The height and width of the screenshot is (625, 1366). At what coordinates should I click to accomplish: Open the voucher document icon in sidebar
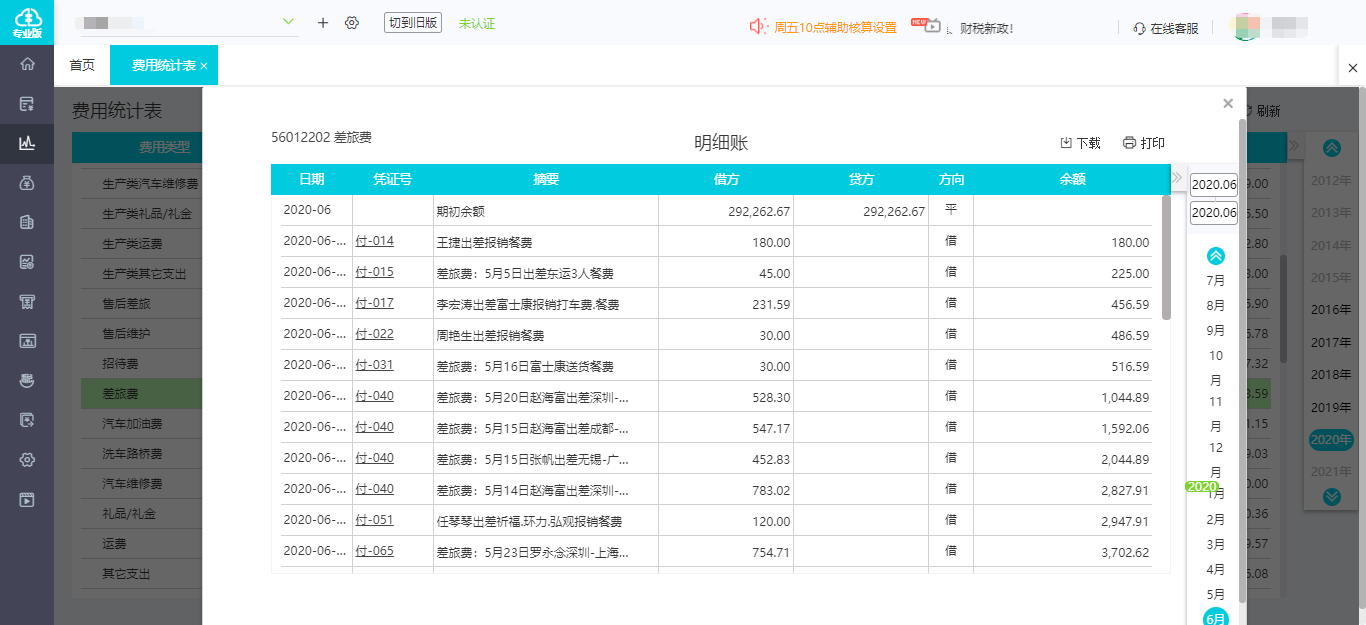[x=27, y=104]
